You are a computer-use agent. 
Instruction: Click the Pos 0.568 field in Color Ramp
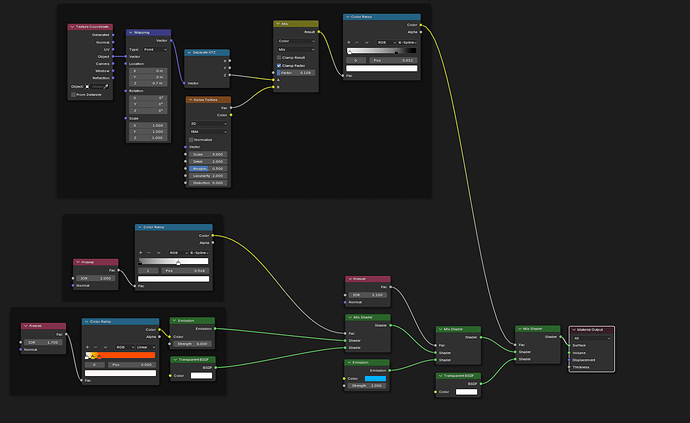[185, 271]
